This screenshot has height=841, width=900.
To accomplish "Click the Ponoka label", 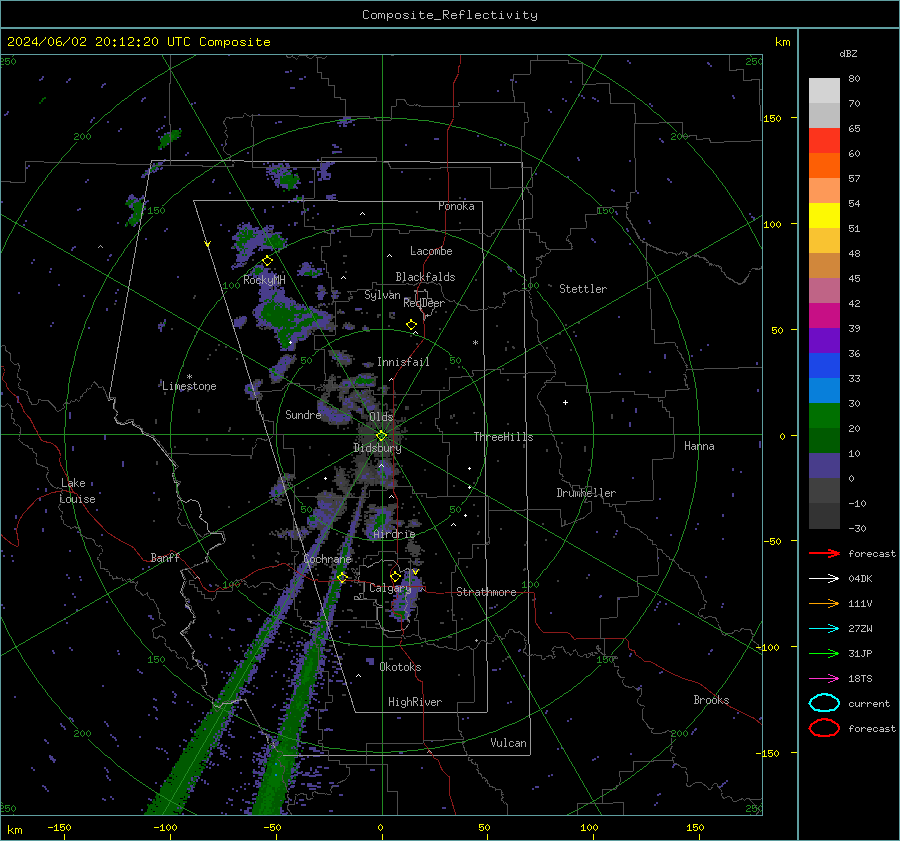I will click(x=456, y=206).
